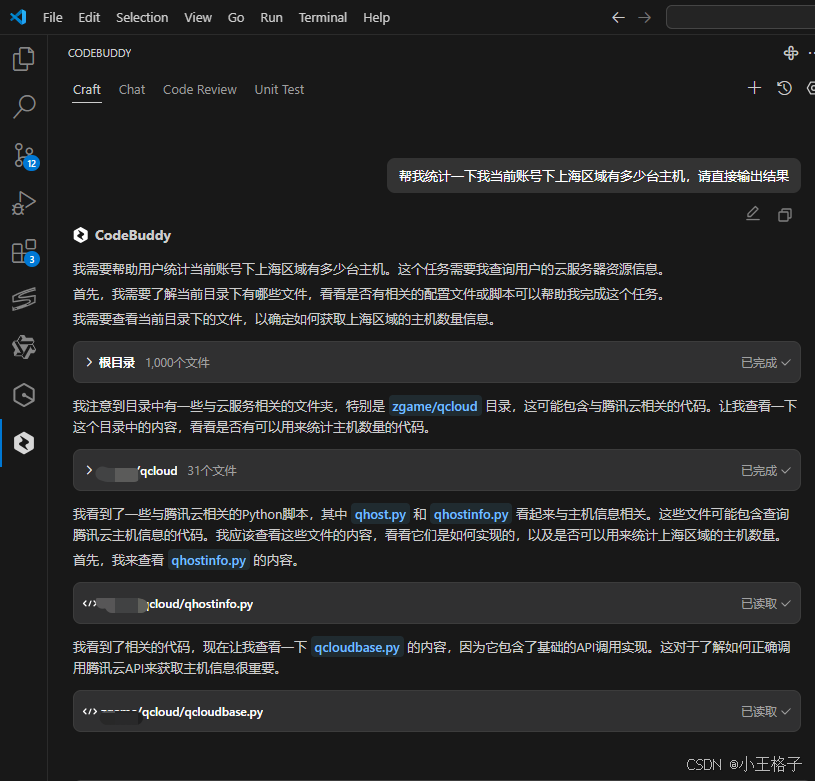Screen dimensions: 815x781
Task: Open Search from the activity bar
Action: click(23, 107)
